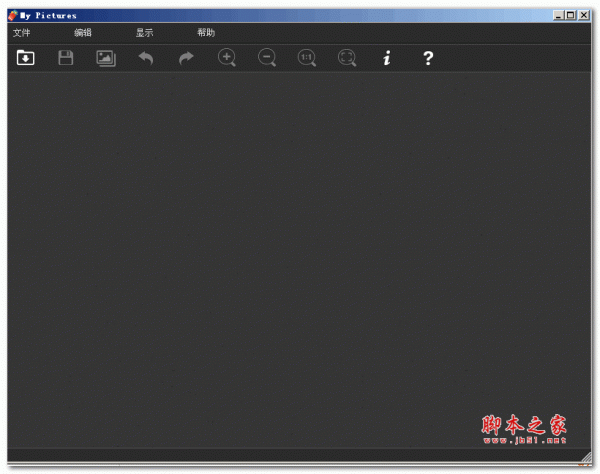Open the 文件 menu
Viewport: 600px width, 474px height.
(21, 33)
